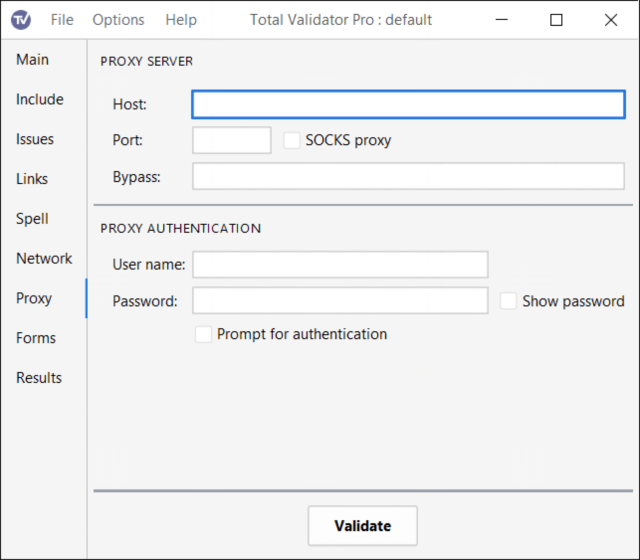Switch to the Main tab
Viewport: 640px width, 560px height.
point(32,60)
